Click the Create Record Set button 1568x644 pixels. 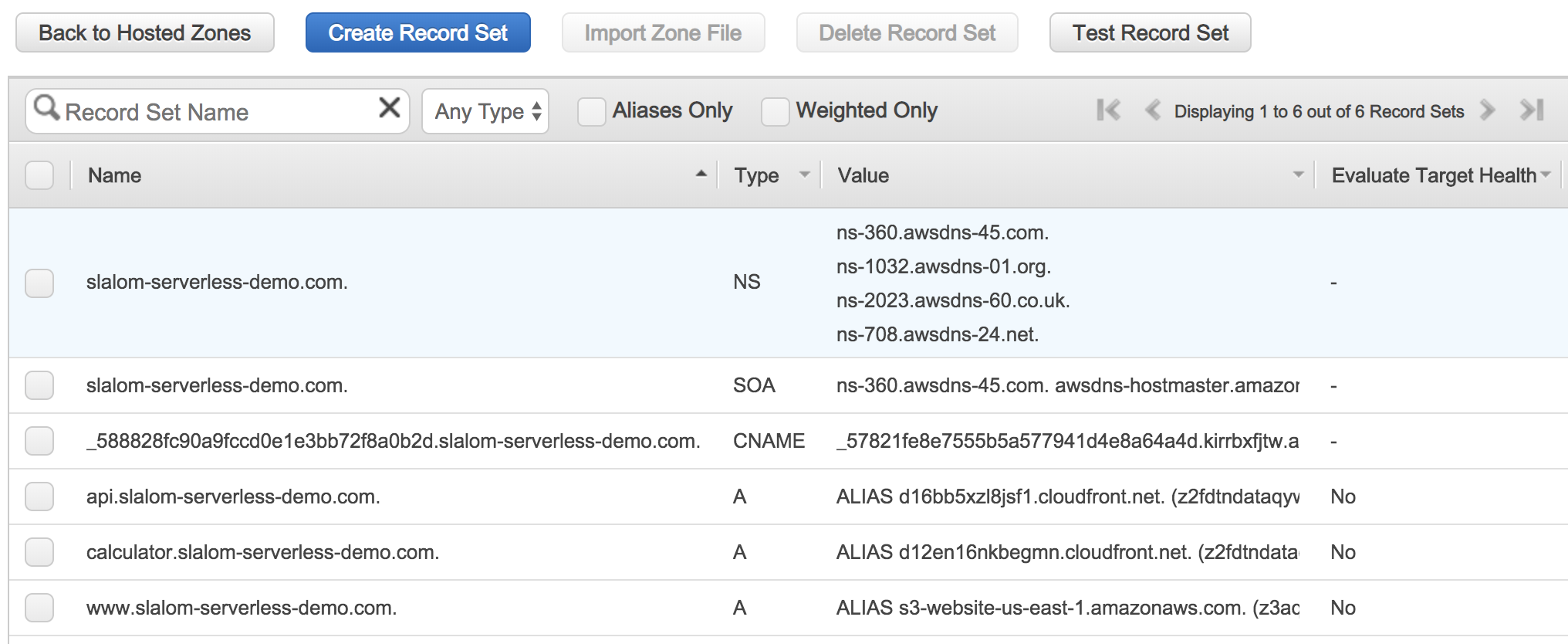[x=417, y=32]
